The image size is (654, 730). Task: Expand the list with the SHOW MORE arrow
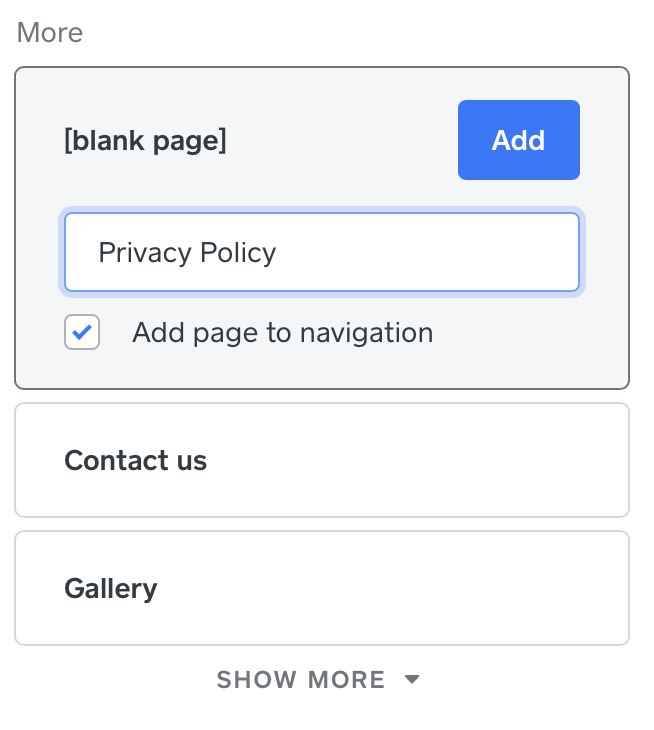pyautogui.click(x=412, y=680)
